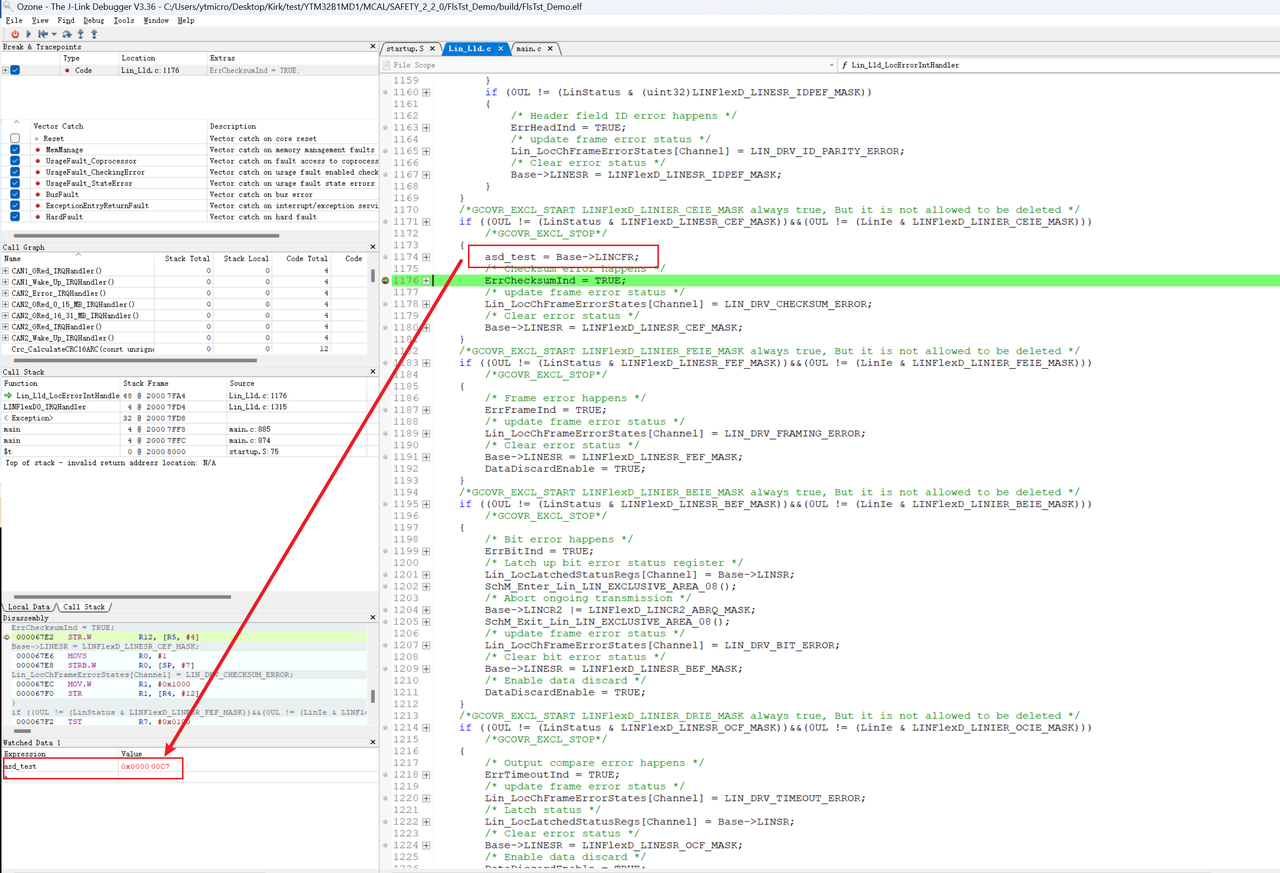
Task: Enable the Reset vector catch checkbox
Action: 15,139
